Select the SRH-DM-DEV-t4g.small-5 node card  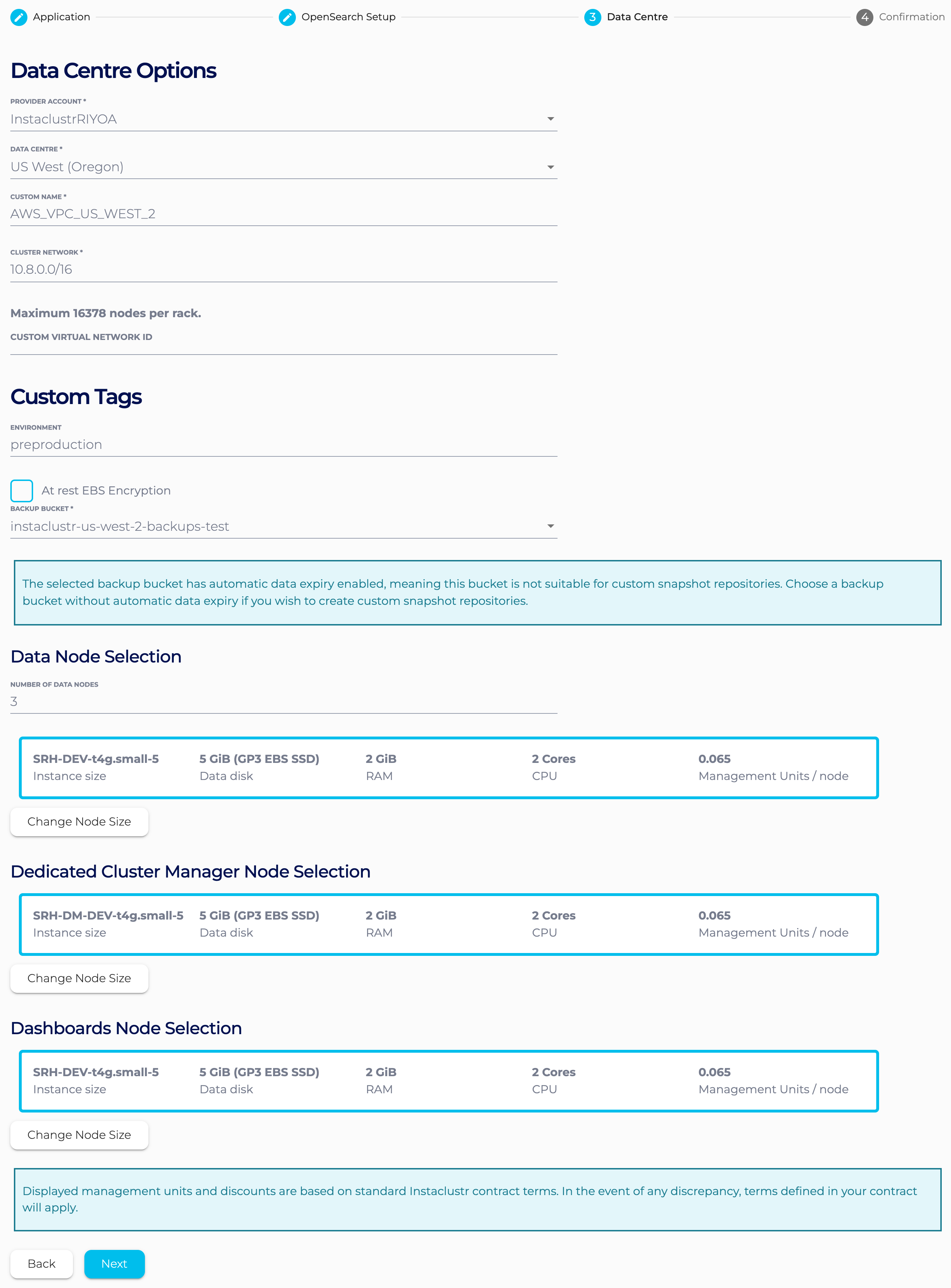tap(449, 924)
